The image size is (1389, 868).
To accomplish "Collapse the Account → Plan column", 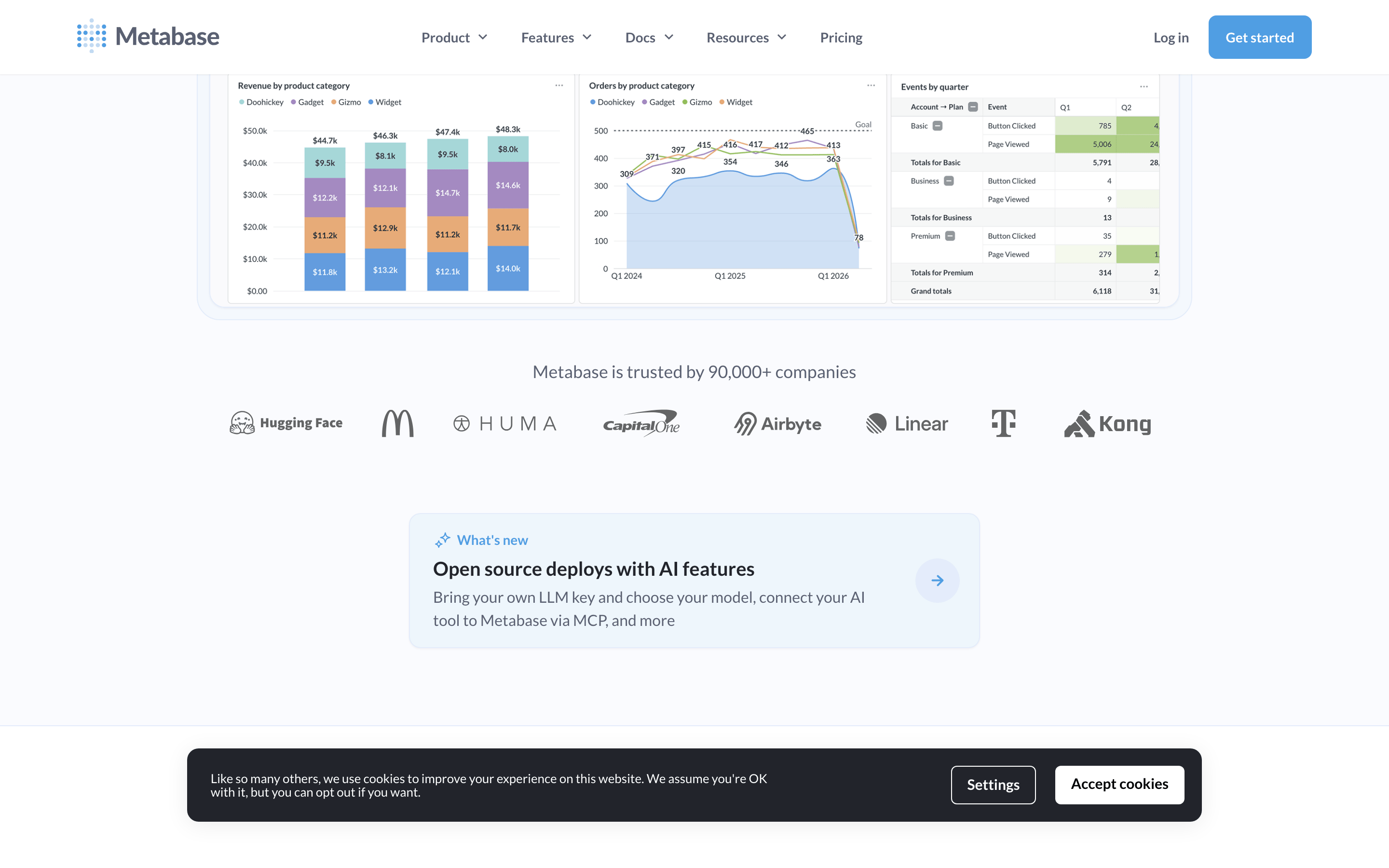I will [973, 107].
